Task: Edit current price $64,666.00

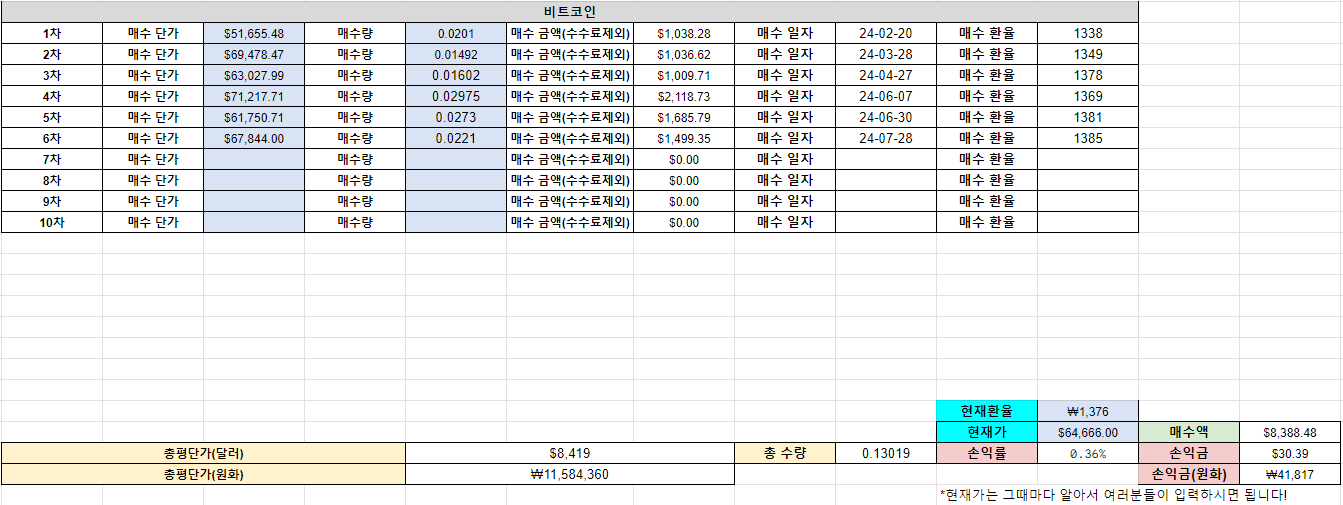Action: (1088, 432)
